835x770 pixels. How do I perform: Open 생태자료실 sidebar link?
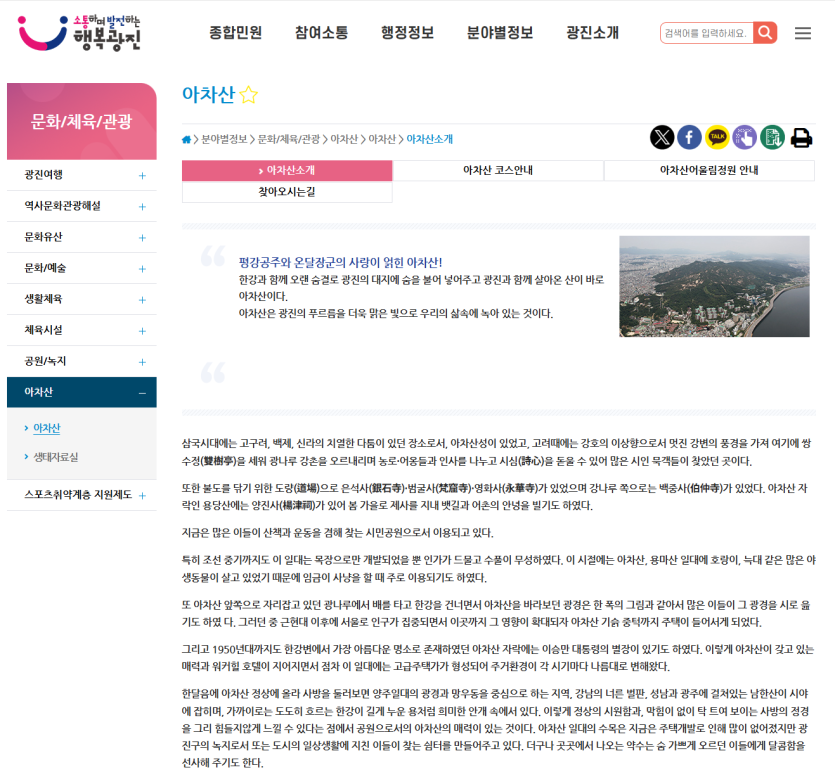[x=56, y=457]
